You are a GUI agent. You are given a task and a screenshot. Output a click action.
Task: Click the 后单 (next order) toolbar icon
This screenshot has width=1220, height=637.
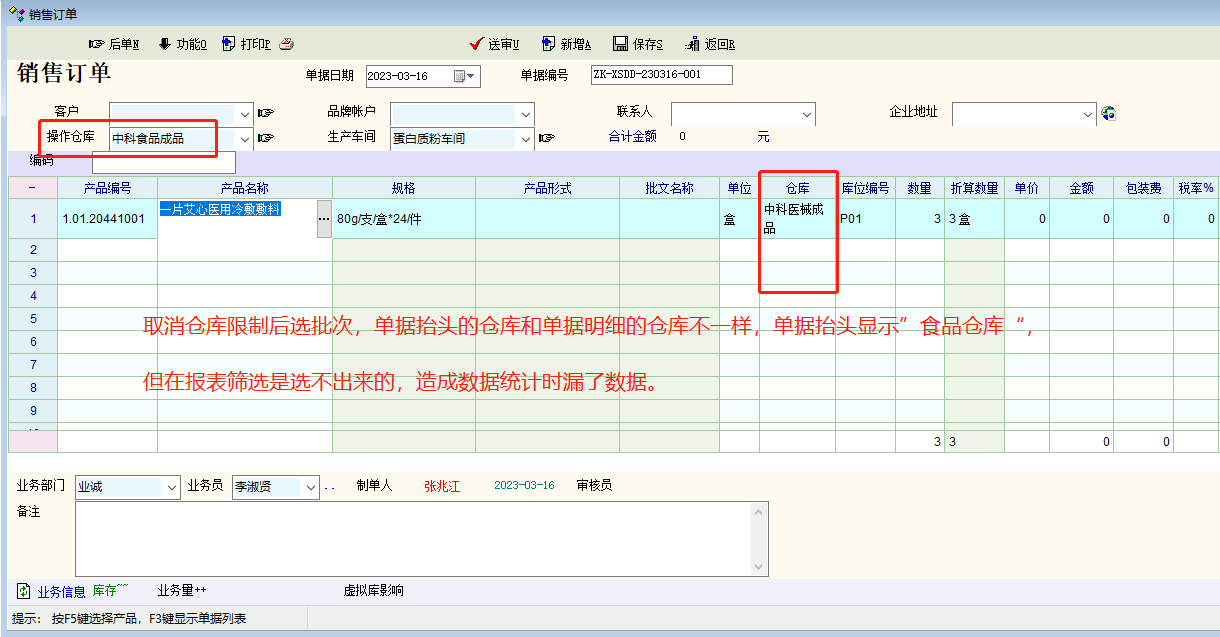[x=97, y=44]
